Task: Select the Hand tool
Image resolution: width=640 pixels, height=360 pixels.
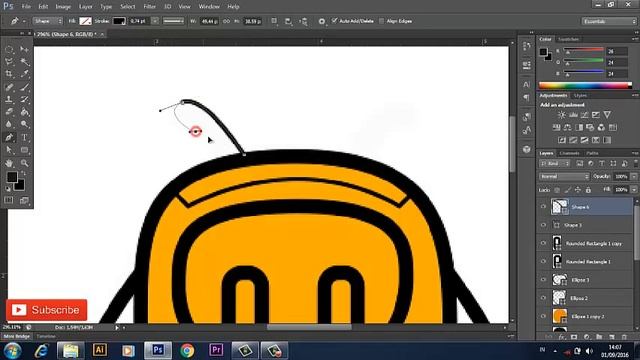Action: tap(9, 163)
